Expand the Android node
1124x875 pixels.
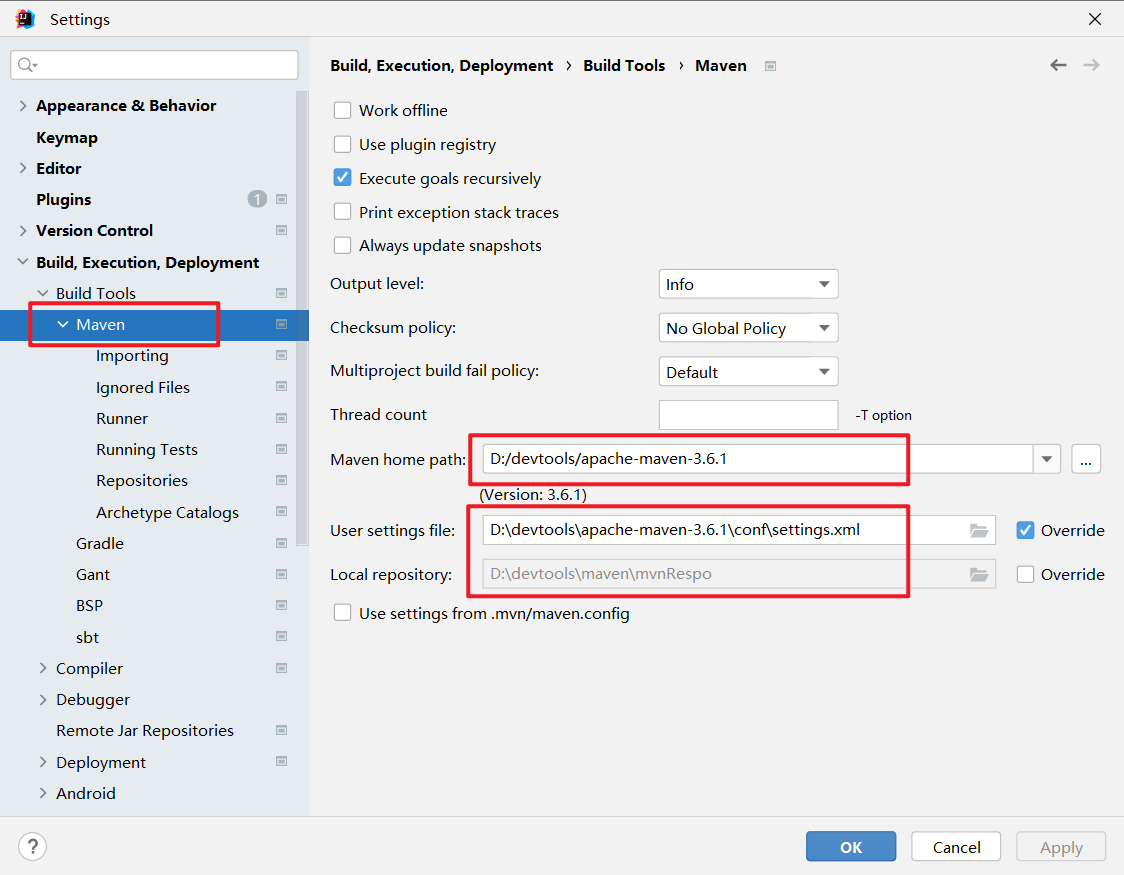(x=43, y=793)
